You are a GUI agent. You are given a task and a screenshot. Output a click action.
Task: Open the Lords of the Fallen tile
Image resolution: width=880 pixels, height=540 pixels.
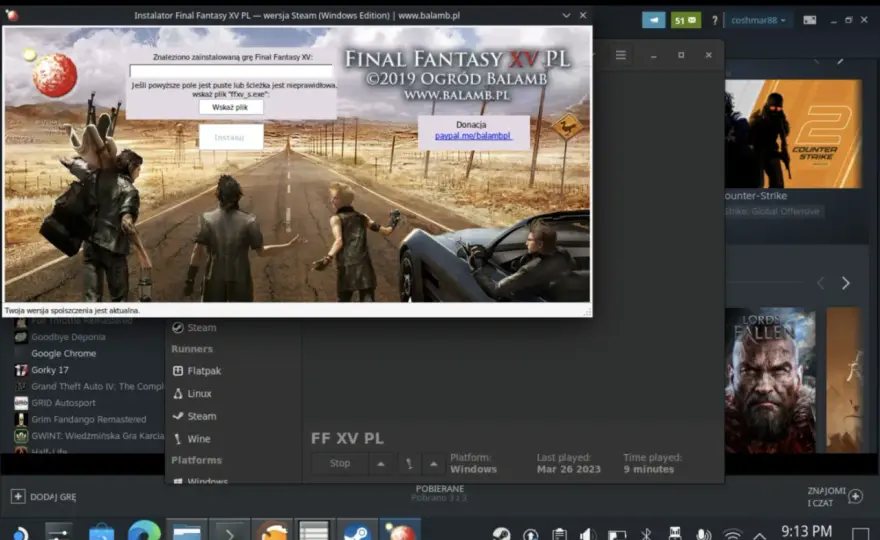770,380
